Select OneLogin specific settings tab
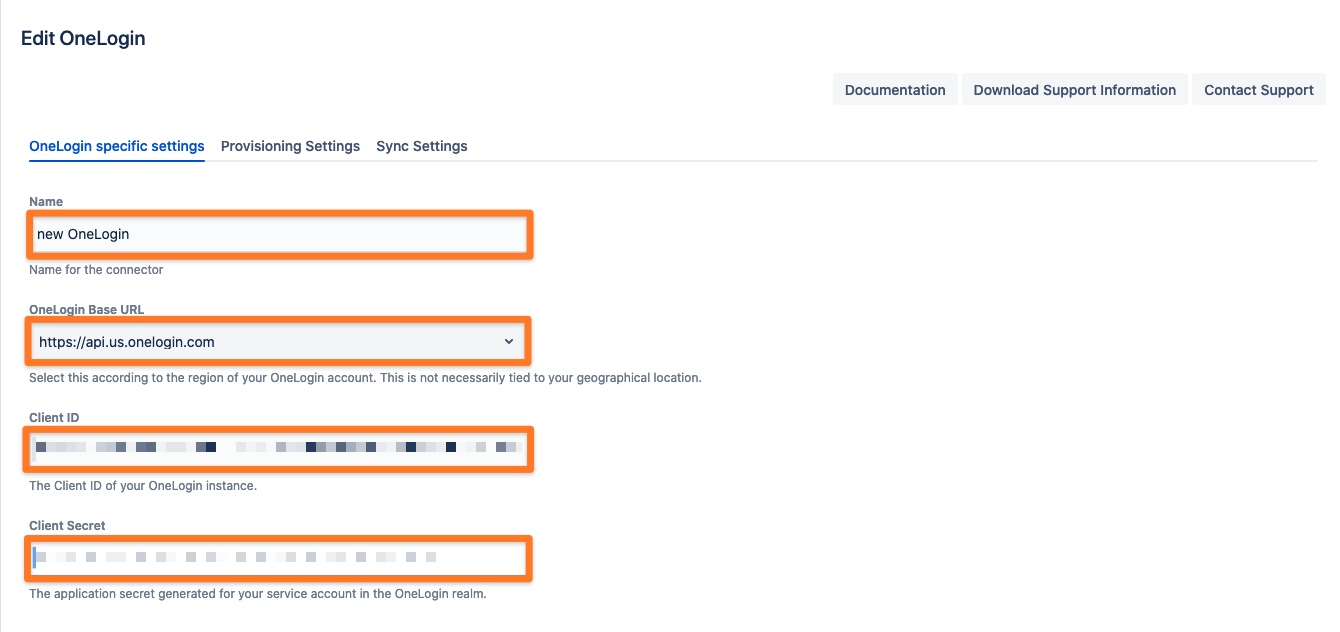The width and height of the screenshot is (1340, 632). tap(117, 146)
